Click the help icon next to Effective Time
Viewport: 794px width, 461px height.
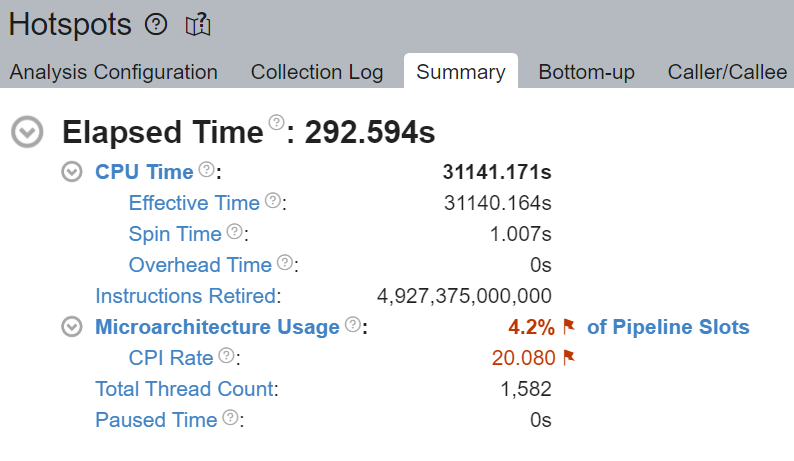272,201
